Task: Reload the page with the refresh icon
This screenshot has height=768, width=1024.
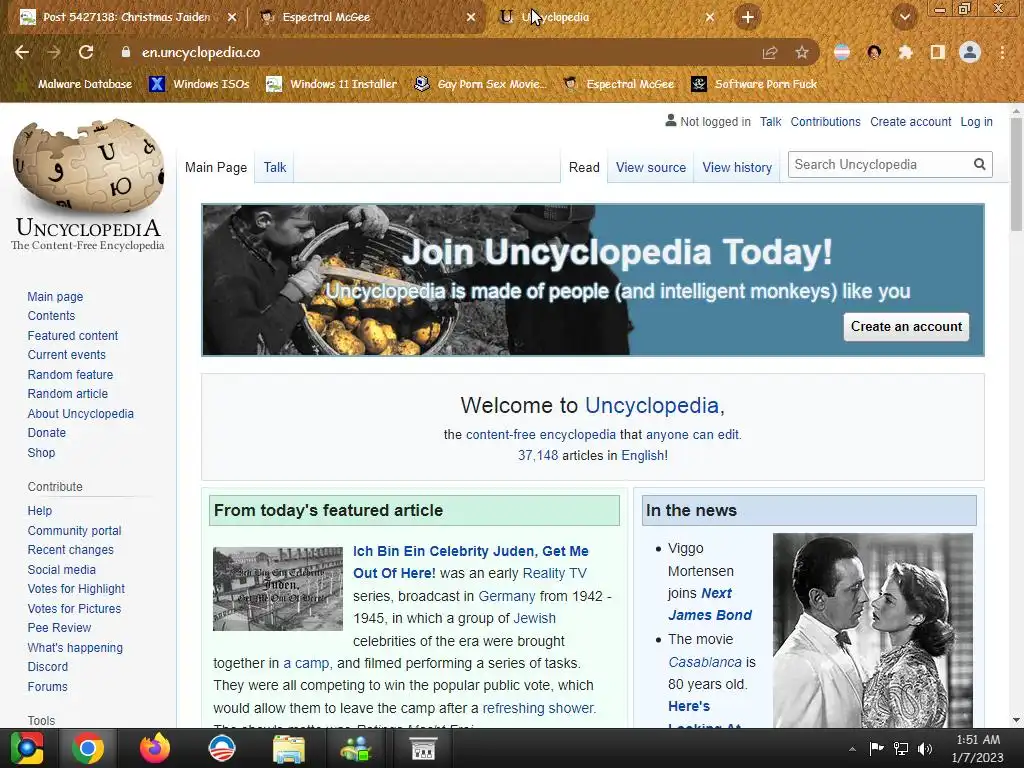Action: (x=86, y=52)
